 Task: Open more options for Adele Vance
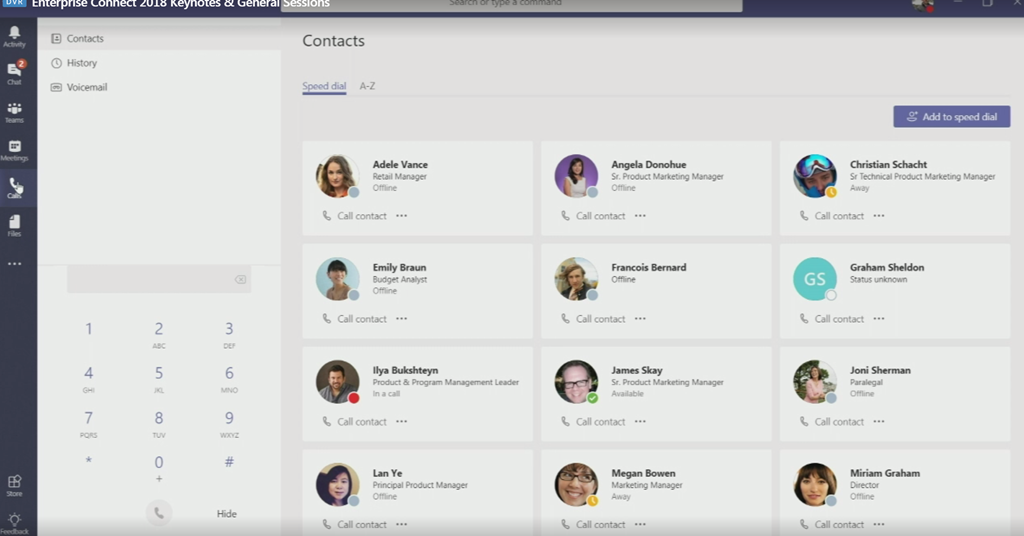[x=401, y=215]
